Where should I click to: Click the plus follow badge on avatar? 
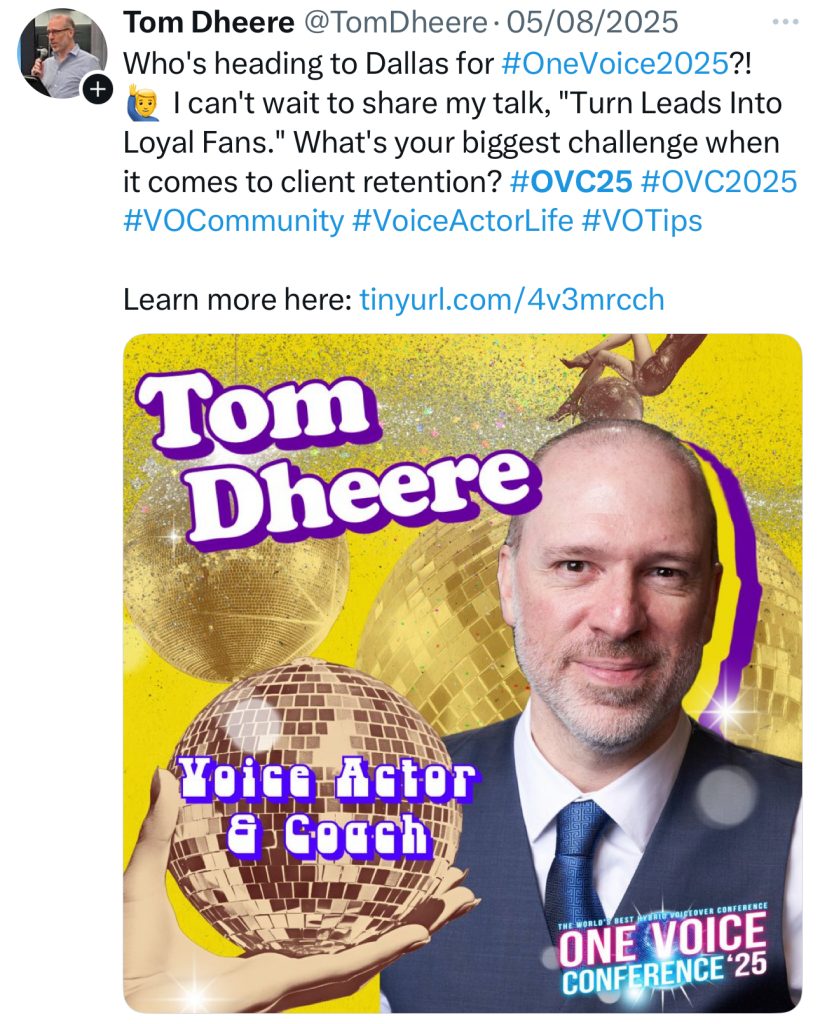[x=96, y=89]
